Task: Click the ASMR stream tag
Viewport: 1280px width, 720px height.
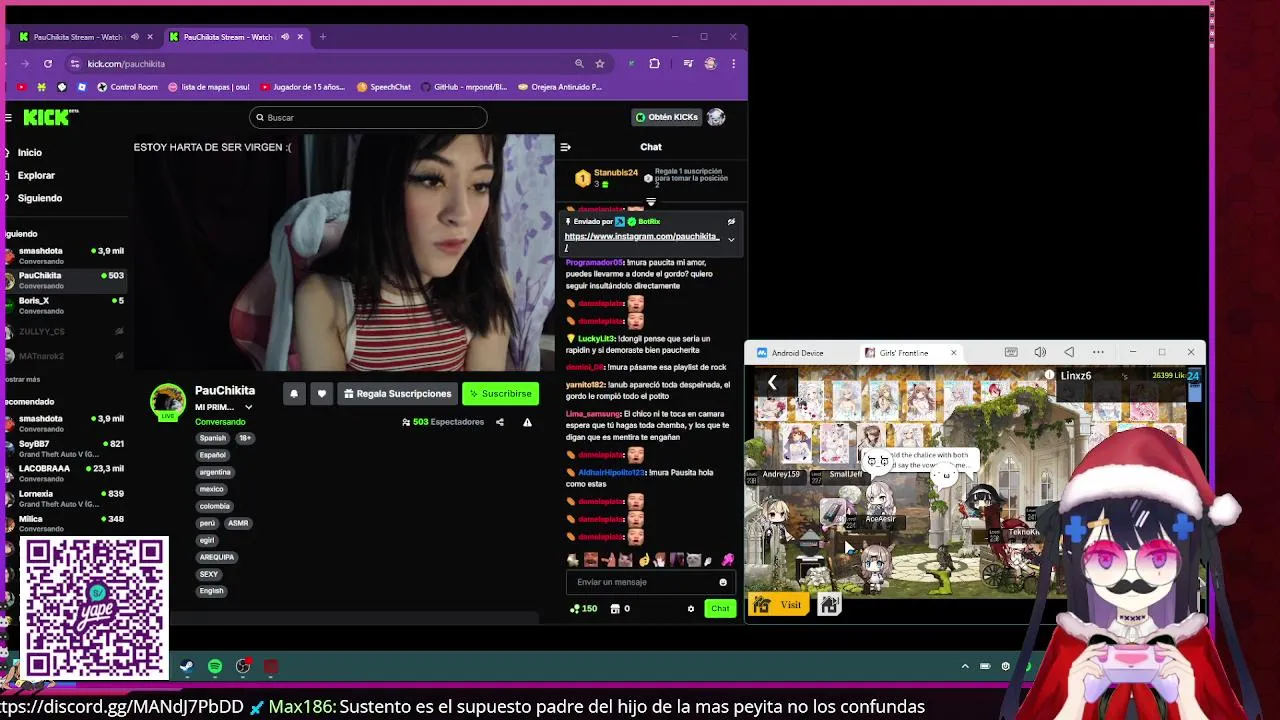Action: point(238,523)
